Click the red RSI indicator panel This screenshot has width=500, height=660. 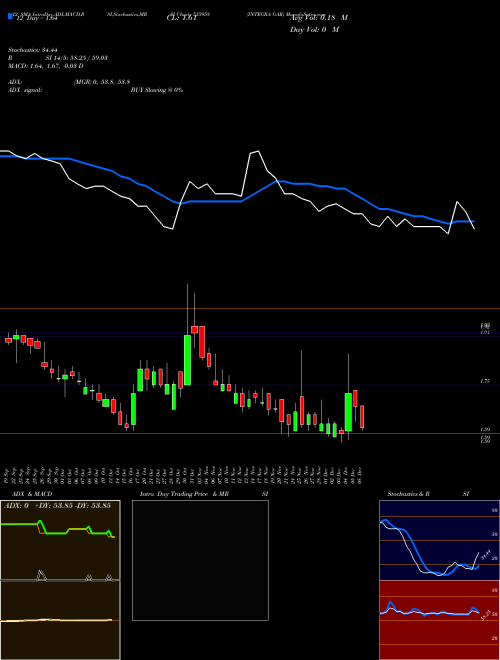(x=439, y=620)
